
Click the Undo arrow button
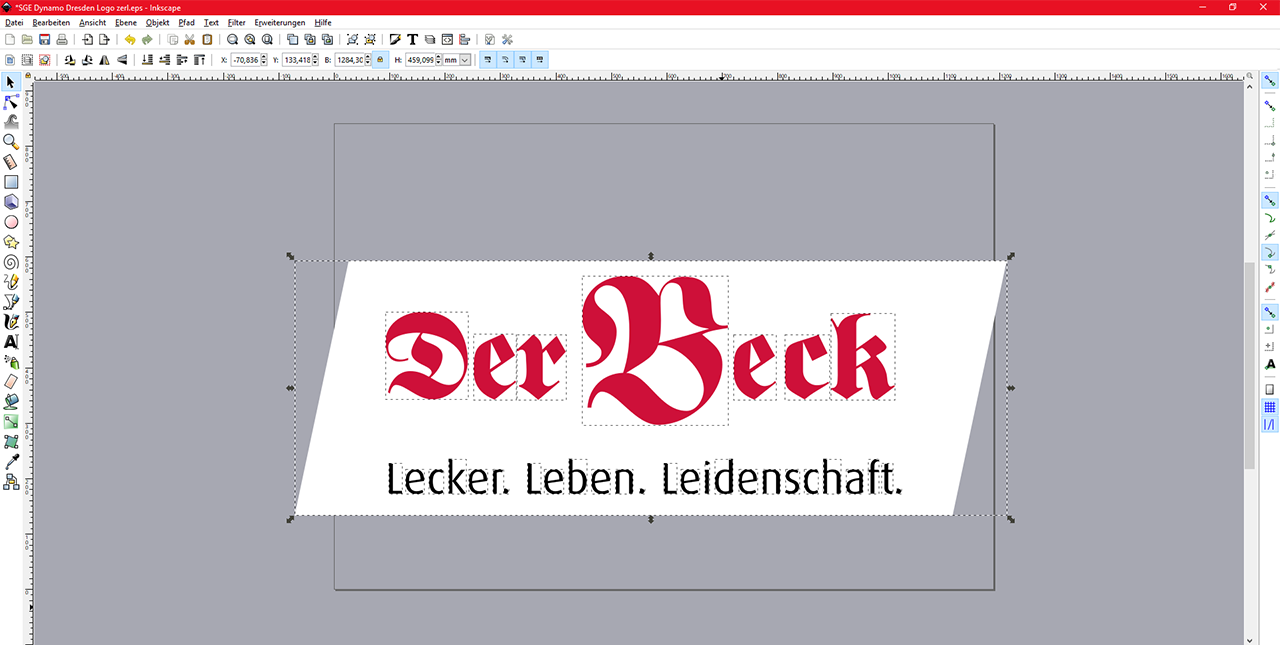coord(129,40)
